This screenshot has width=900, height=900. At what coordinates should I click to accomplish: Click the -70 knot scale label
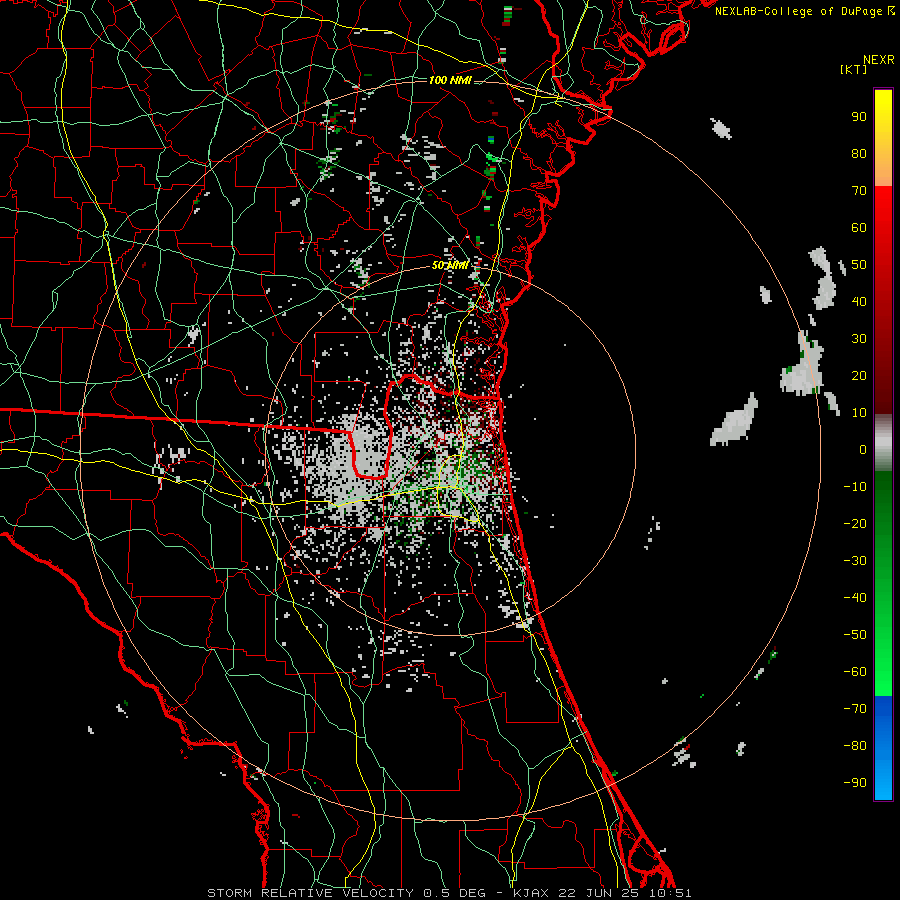[x=855, y=709]
